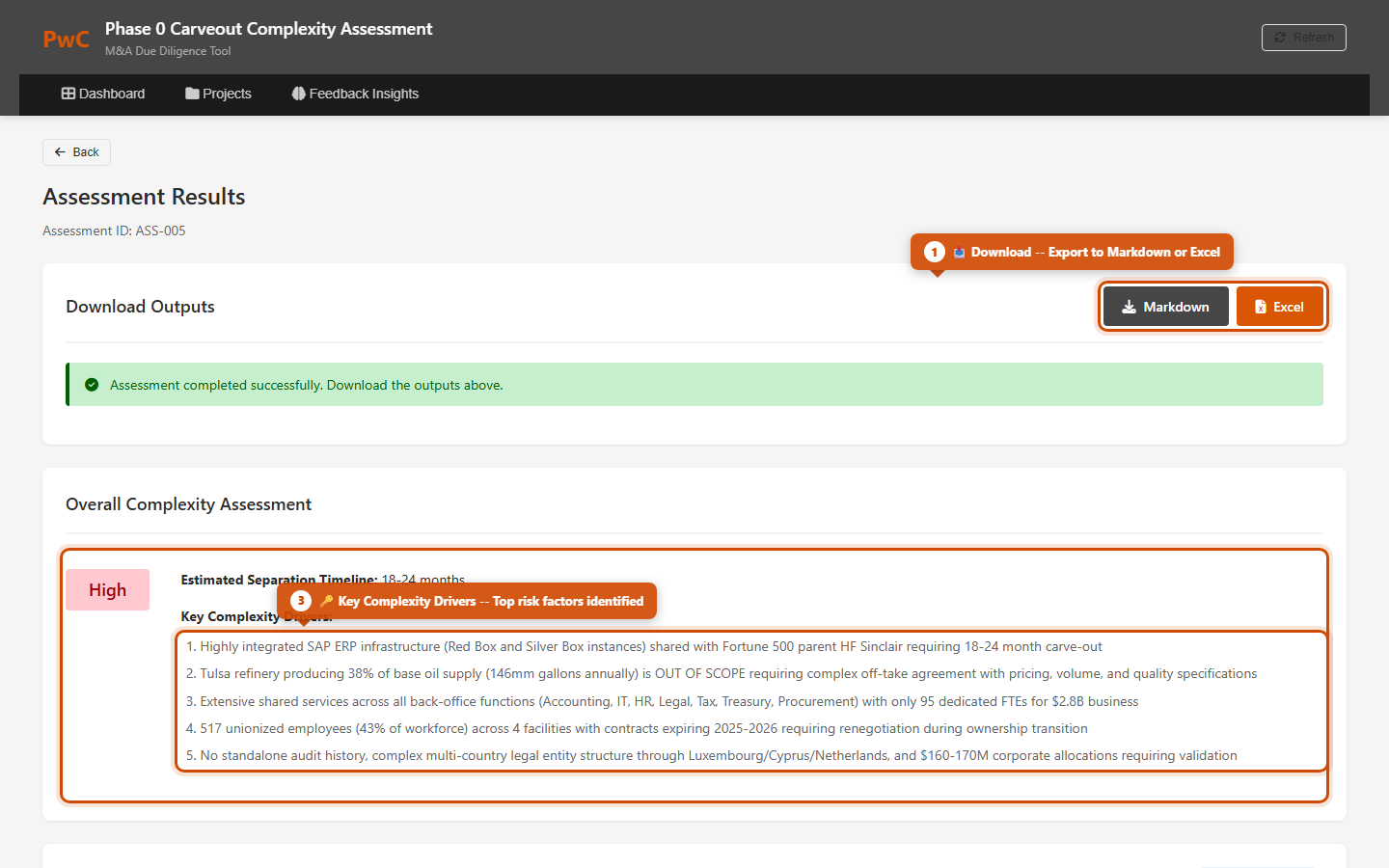Click the numbered badge 3 on Drivers callout
Image resolution: width=1389 pixels, height=868 pixels.
[301, 601]
